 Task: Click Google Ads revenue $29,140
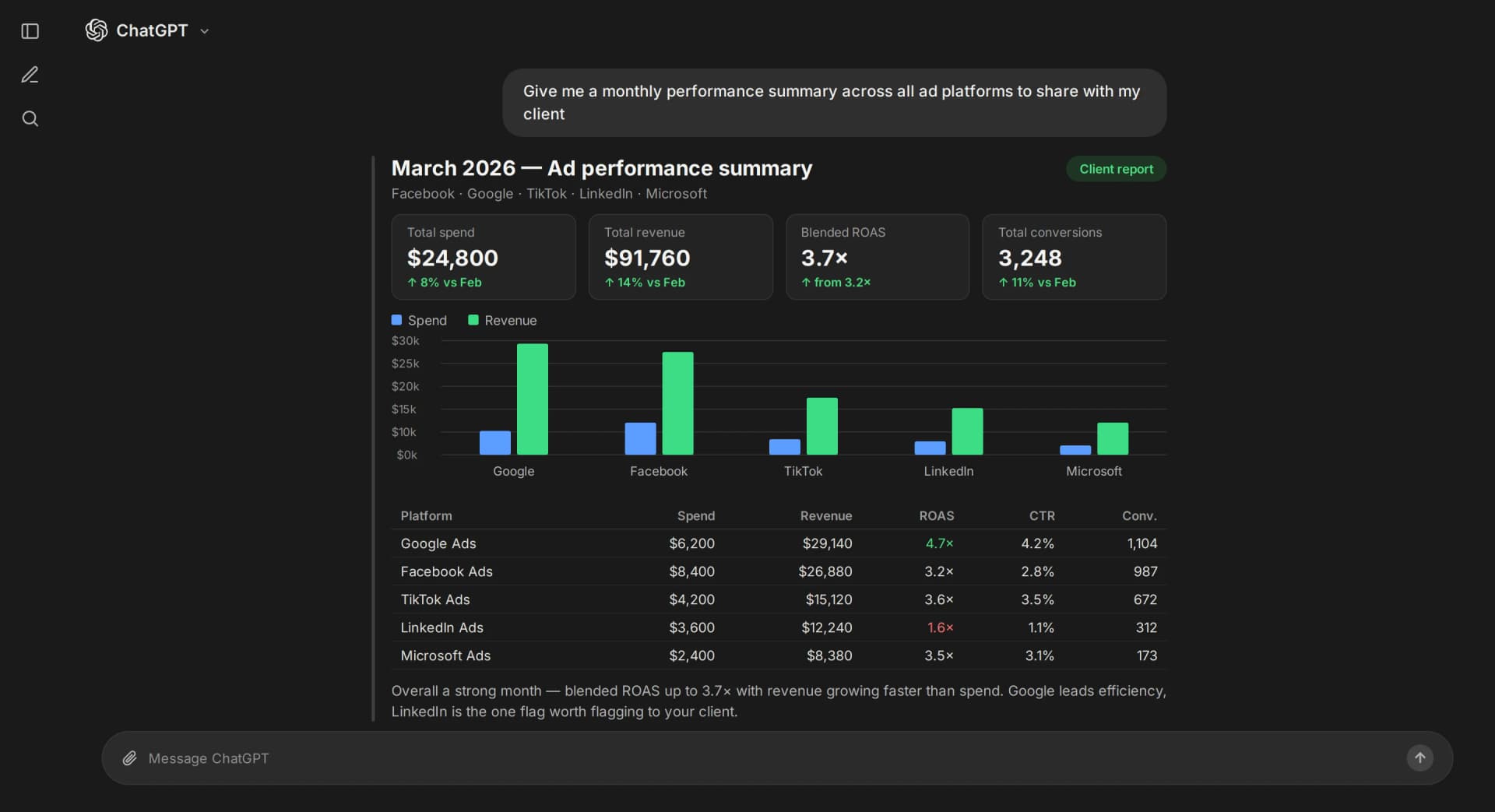tap(827, 543)
